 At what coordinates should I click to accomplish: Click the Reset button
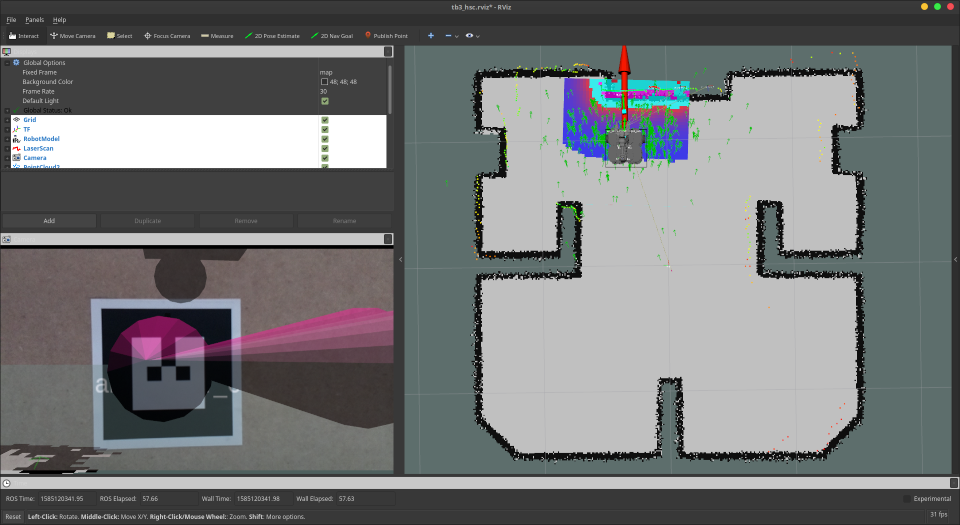coord(13,516)
